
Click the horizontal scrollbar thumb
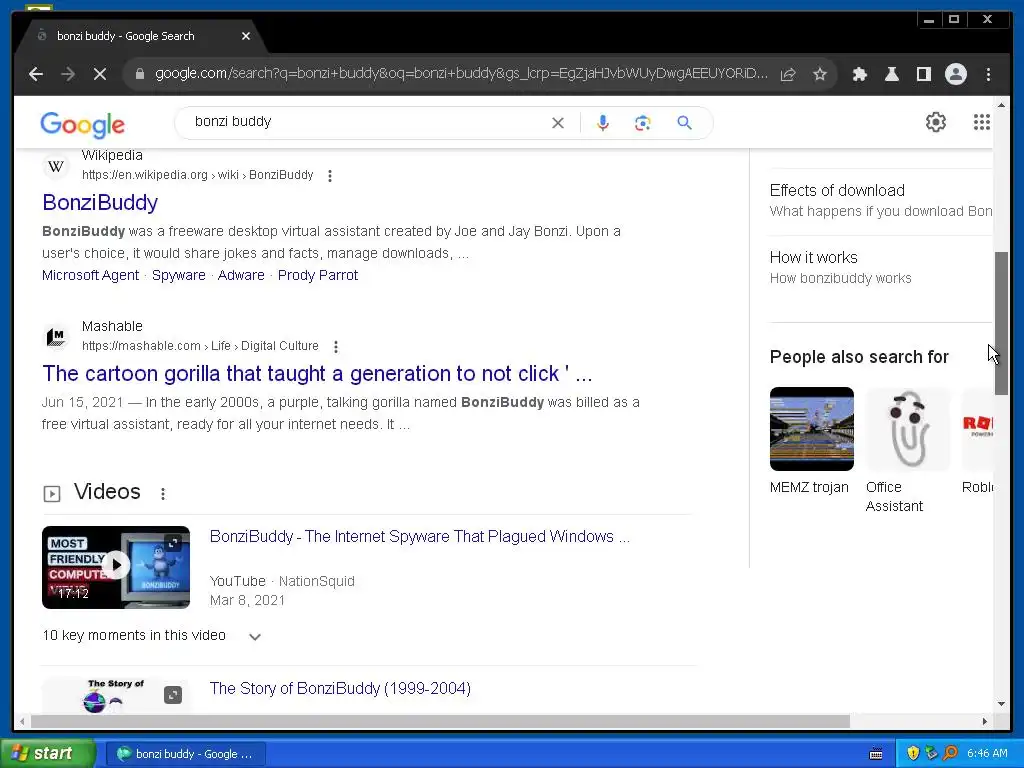click(x=440, y=722)
